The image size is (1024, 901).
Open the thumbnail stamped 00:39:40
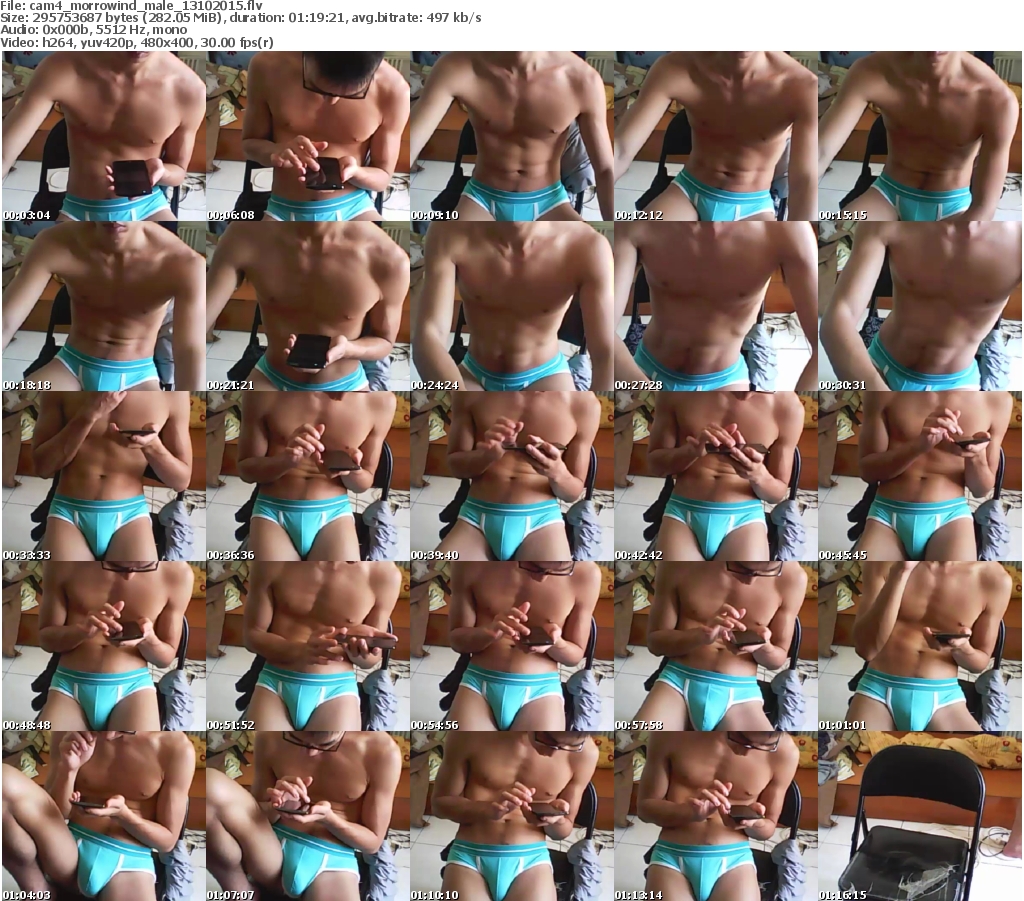pos(511,476)
